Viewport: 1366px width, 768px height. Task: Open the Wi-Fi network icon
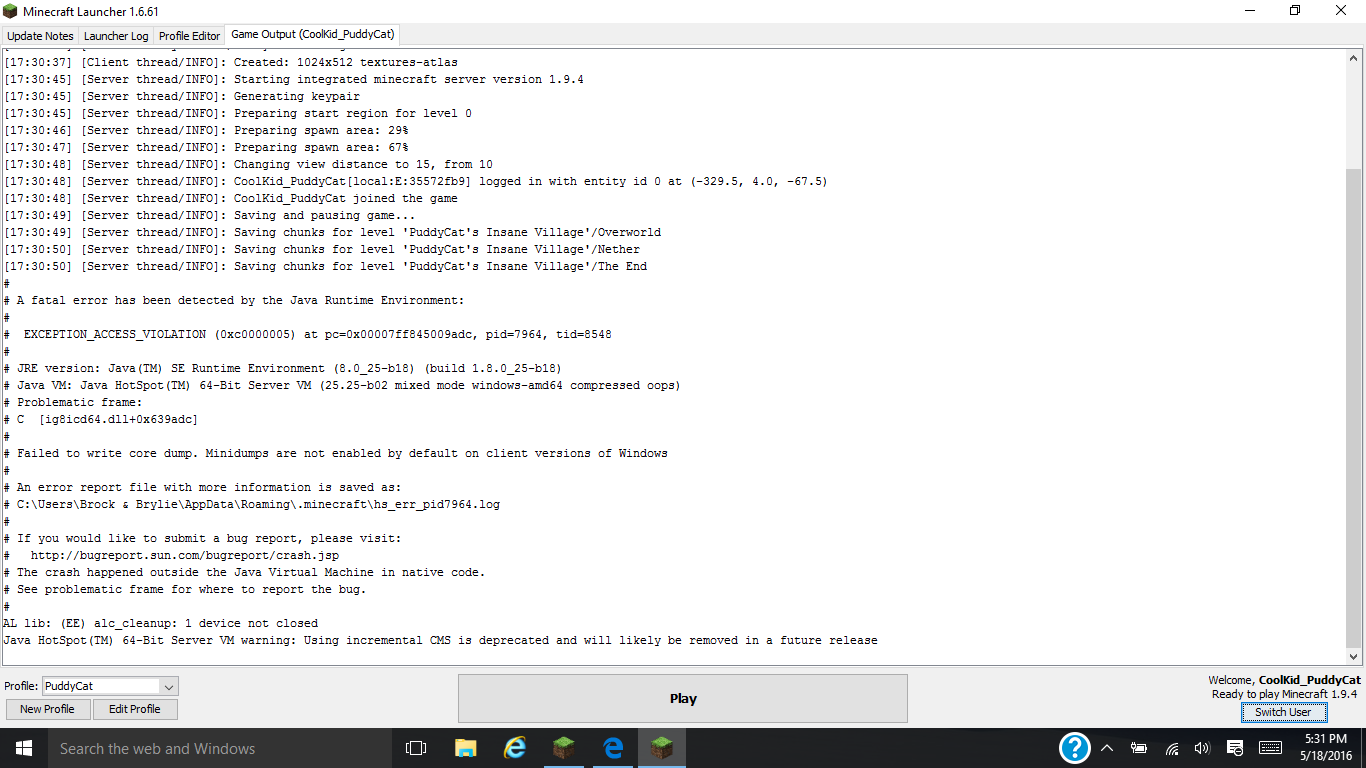coord(1172,748)
